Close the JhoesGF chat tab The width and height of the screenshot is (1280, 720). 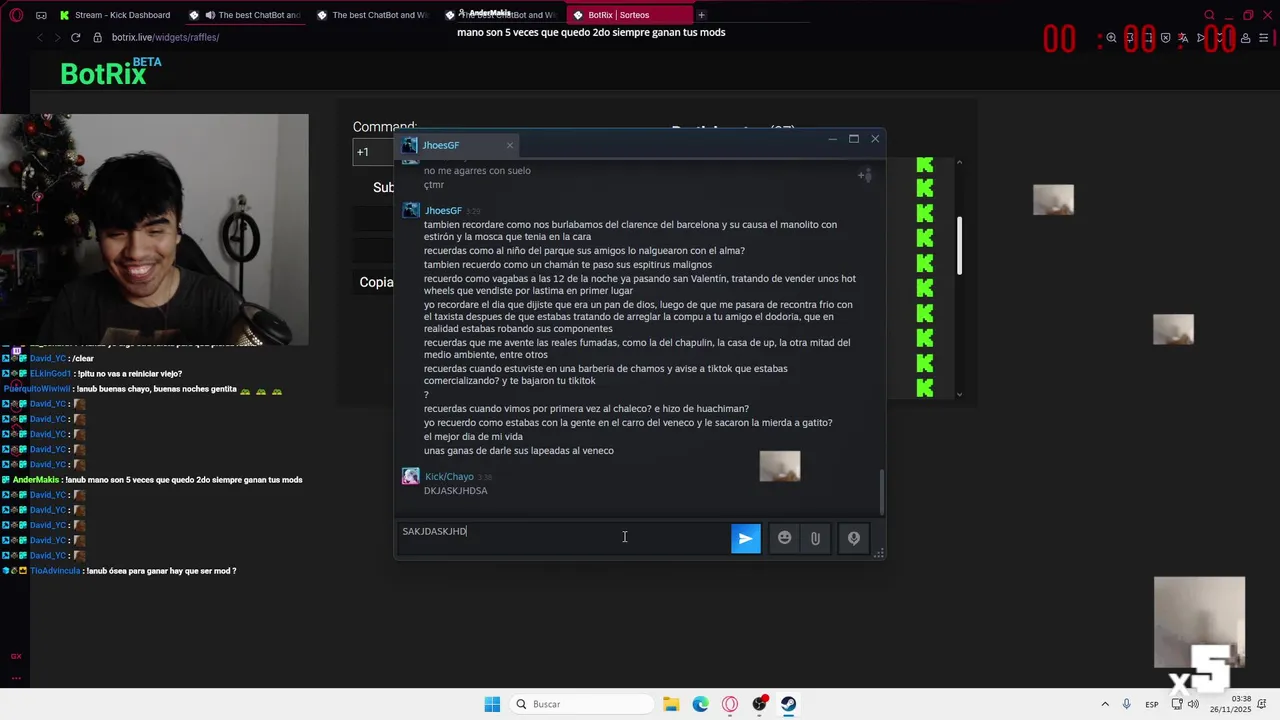(x=509, y=145)
